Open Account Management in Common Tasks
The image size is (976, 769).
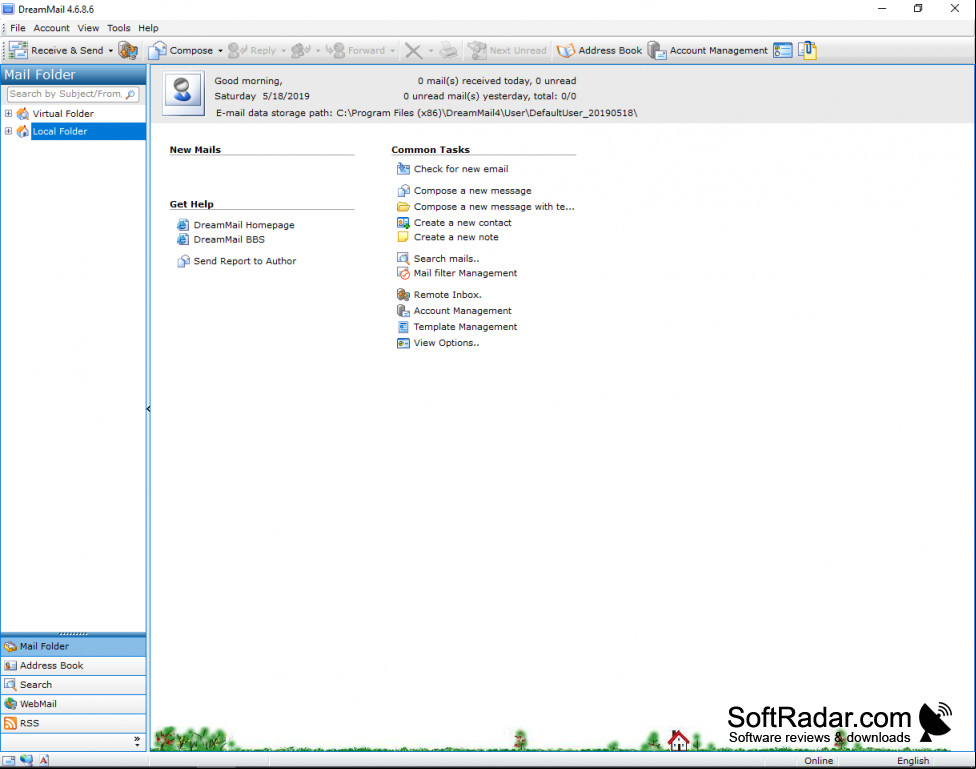click(x=462, y=311)
